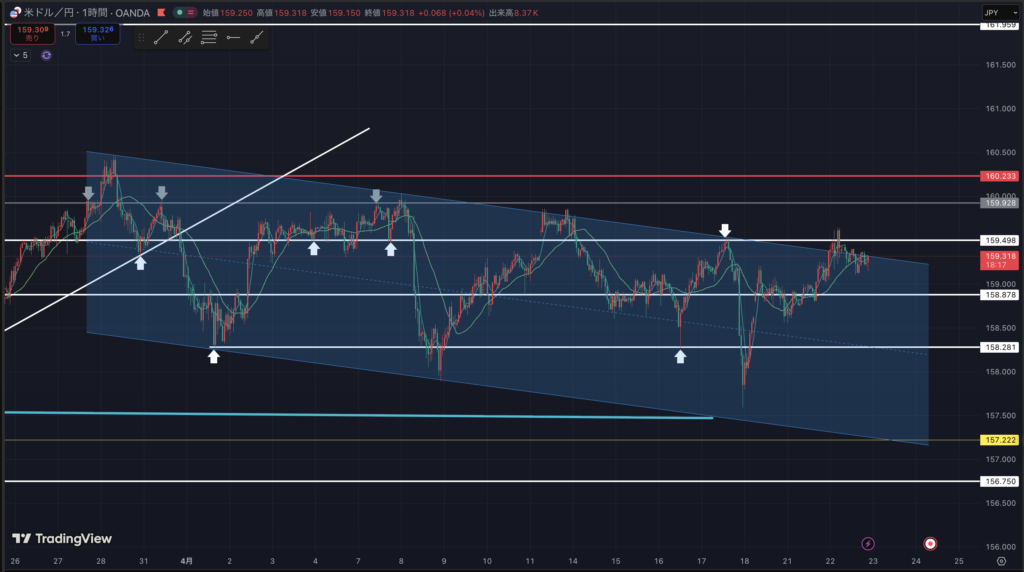Choose the horizontal lines drawing tool

click(209, 38)
